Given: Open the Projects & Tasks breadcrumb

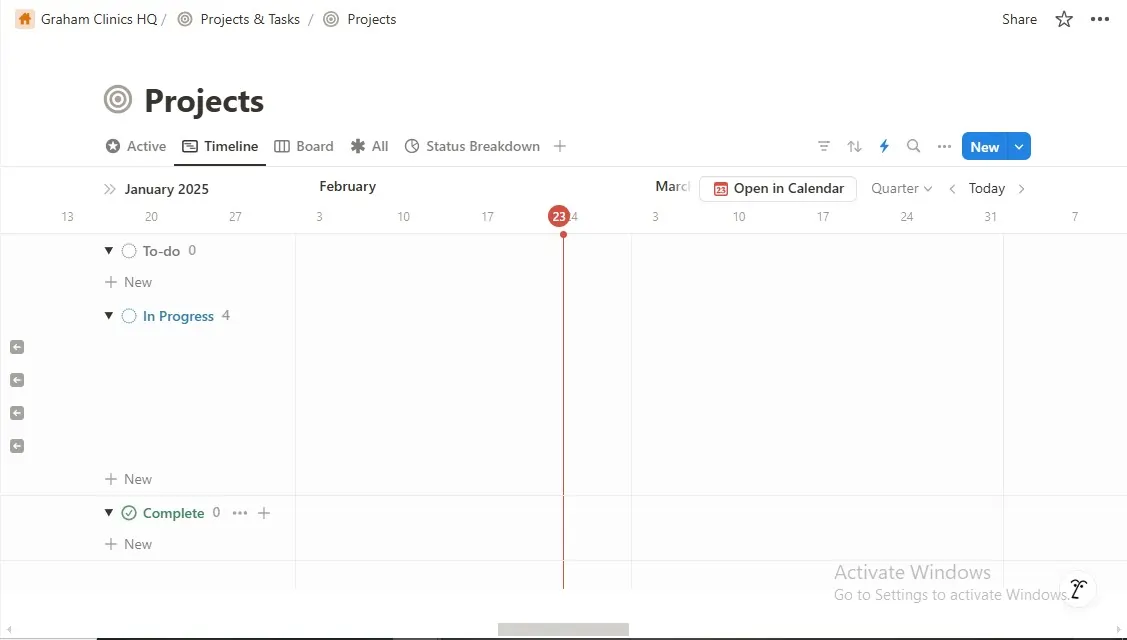Looking at the screenshot, I should (239, 19).
